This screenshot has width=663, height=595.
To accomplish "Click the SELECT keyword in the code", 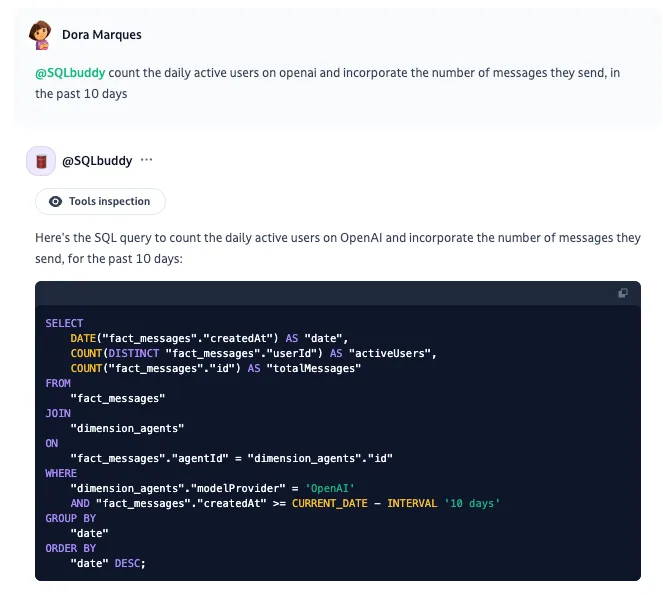I will pyautogui.click(x=64, y=324).
